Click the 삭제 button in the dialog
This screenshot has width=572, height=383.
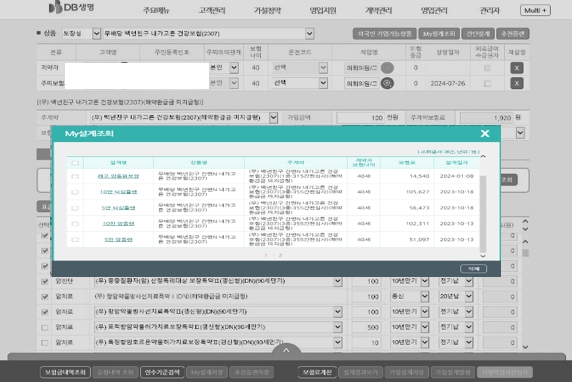[474, 269]
